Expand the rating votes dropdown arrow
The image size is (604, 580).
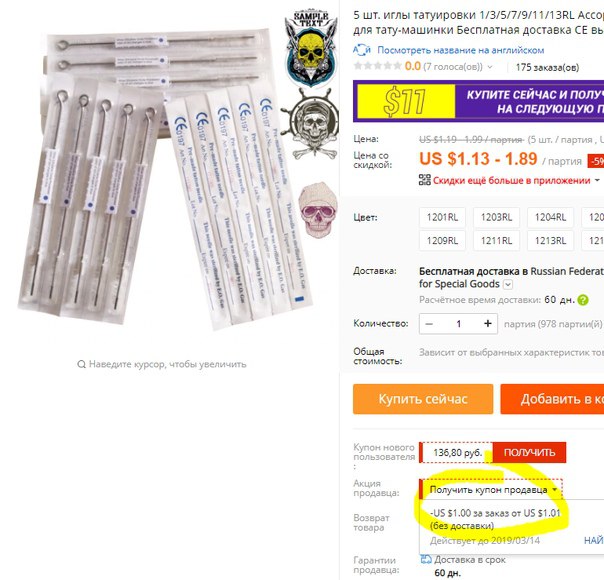[x=490, y=67]
